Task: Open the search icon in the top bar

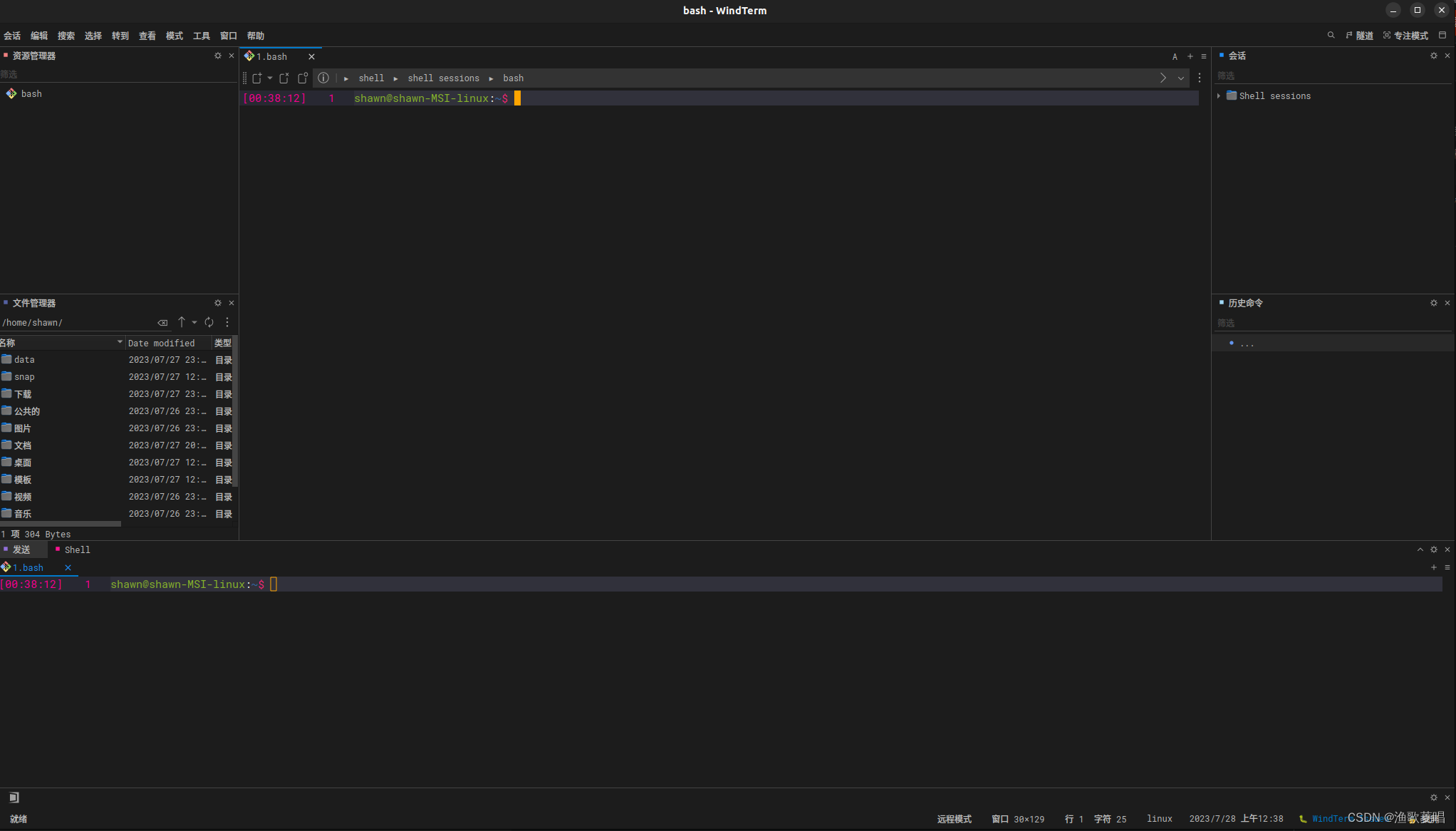Action: (x=1331, y=36)
